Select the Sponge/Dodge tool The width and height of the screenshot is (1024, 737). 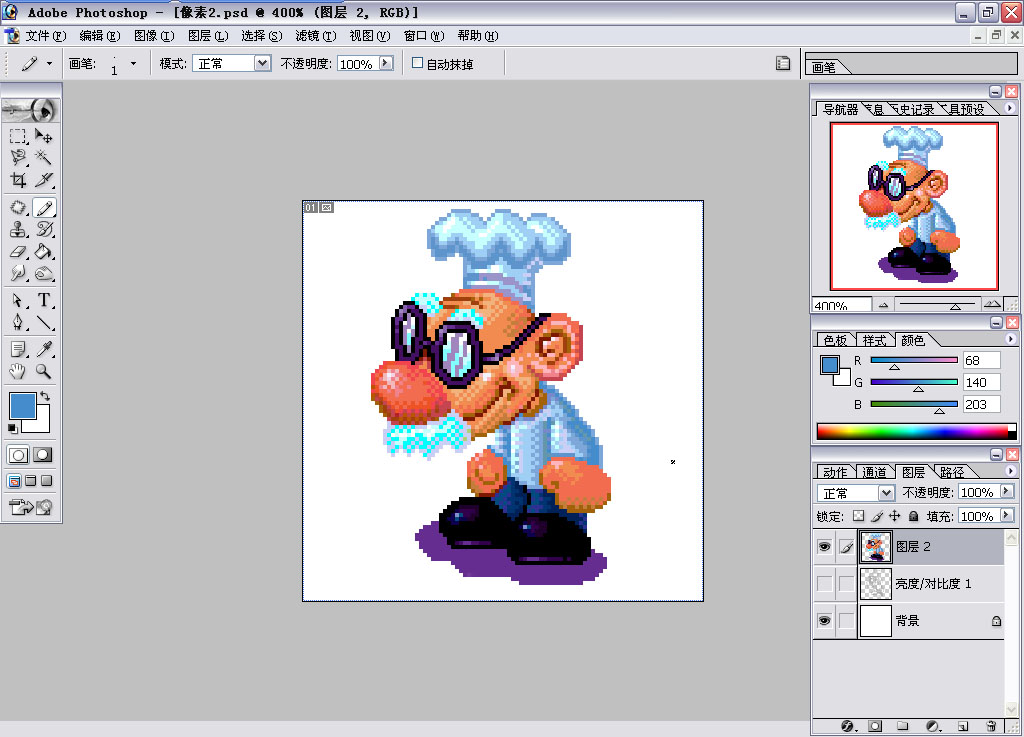click(x=44, y=273)
